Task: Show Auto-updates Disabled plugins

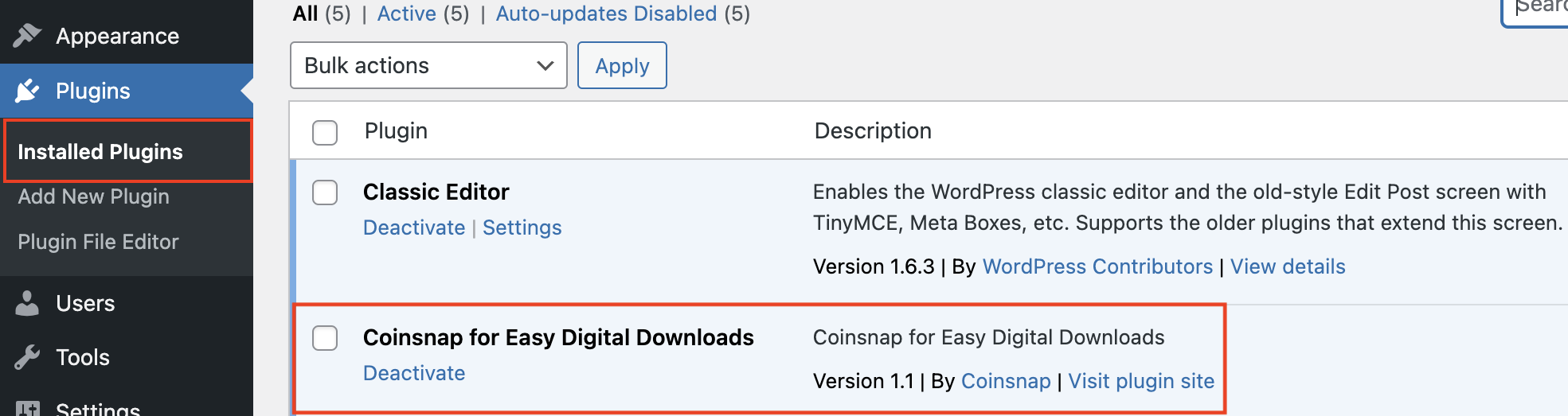Action: point(606,14)
